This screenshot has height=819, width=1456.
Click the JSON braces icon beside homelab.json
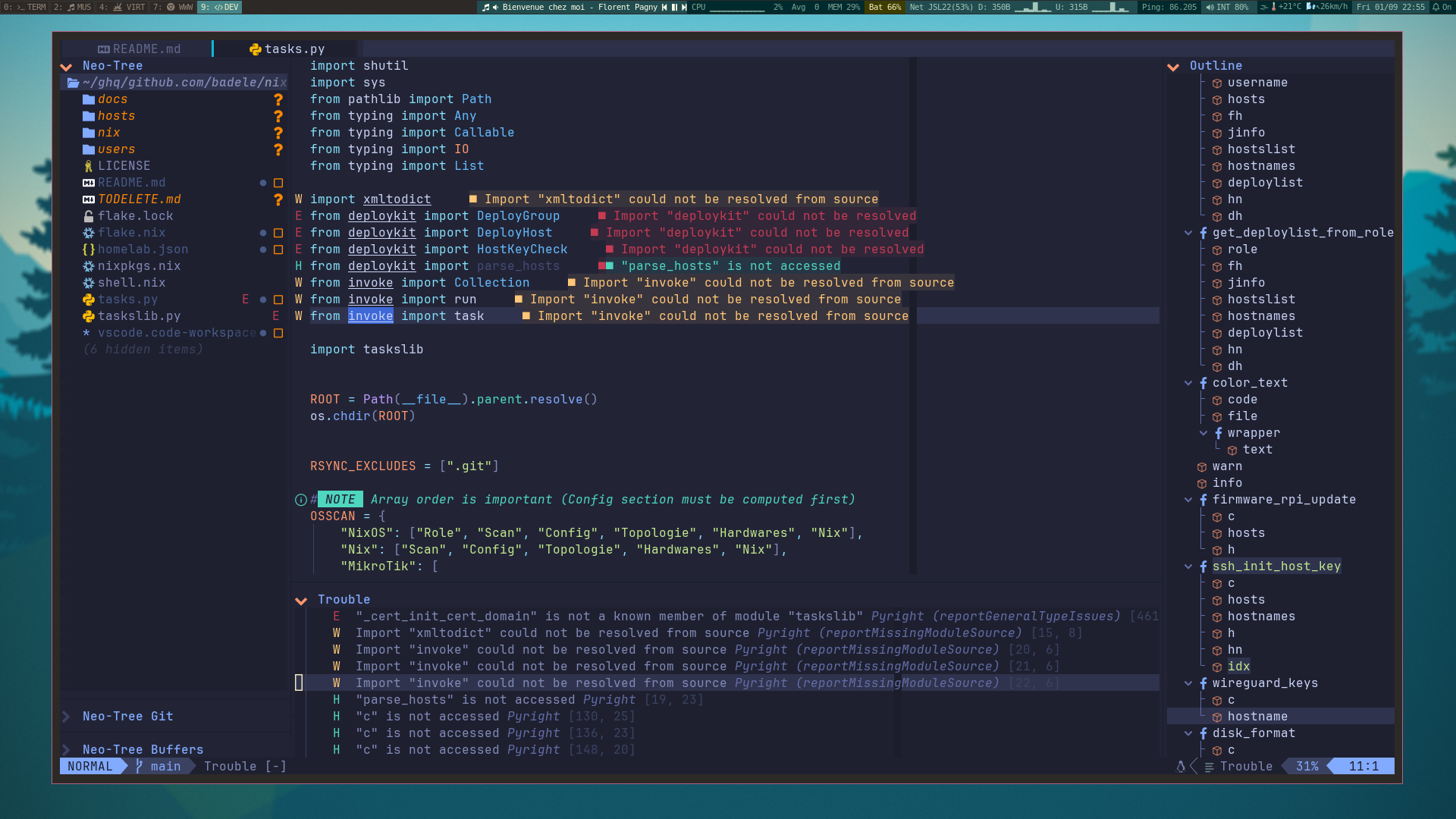tap(89, 249)
